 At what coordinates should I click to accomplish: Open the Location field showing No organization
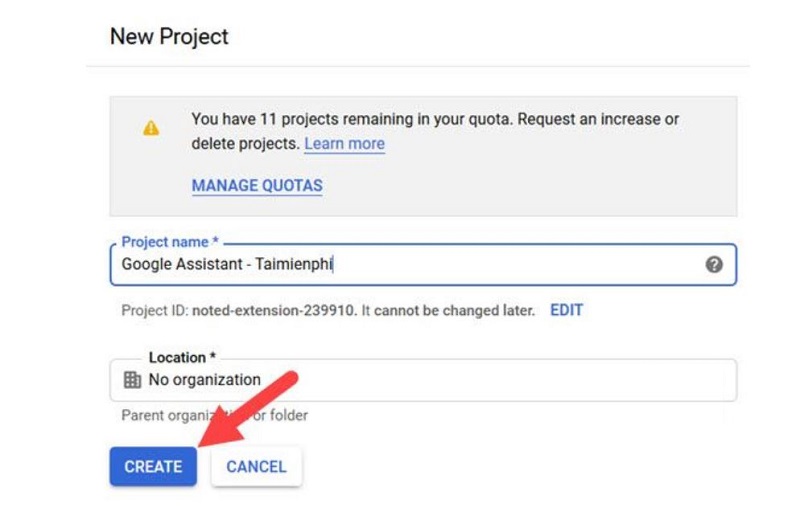[x=423, y=380]
